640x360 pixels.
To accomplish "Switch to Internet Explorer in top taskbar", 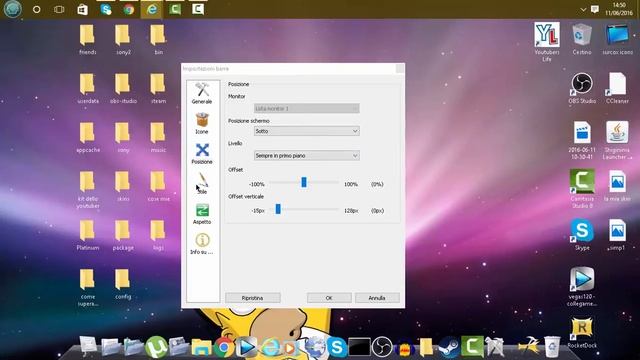I will (152, 9).
